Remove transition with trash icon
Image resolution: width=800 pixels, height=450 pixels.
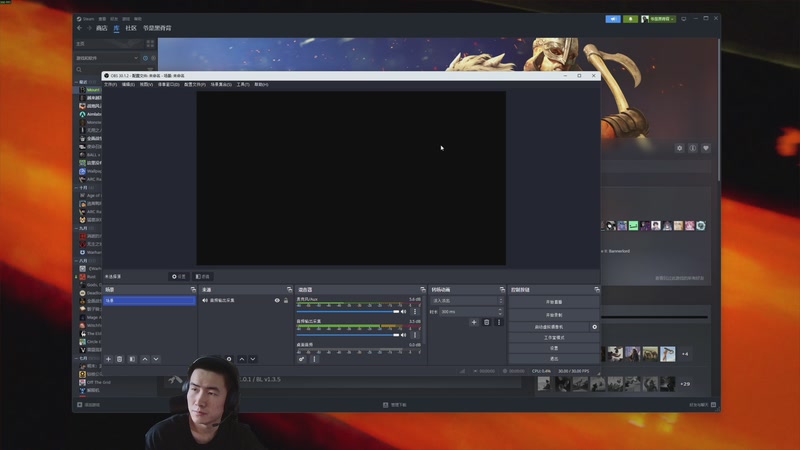[x=486, y=322]
